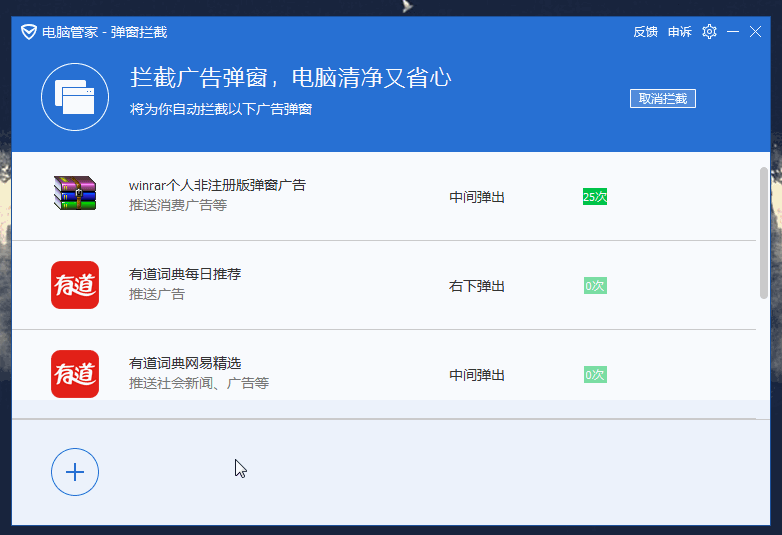The image size is (782, 535).
Task: Close the 弹窗拦截 window
Action: [x=755, y=32]
